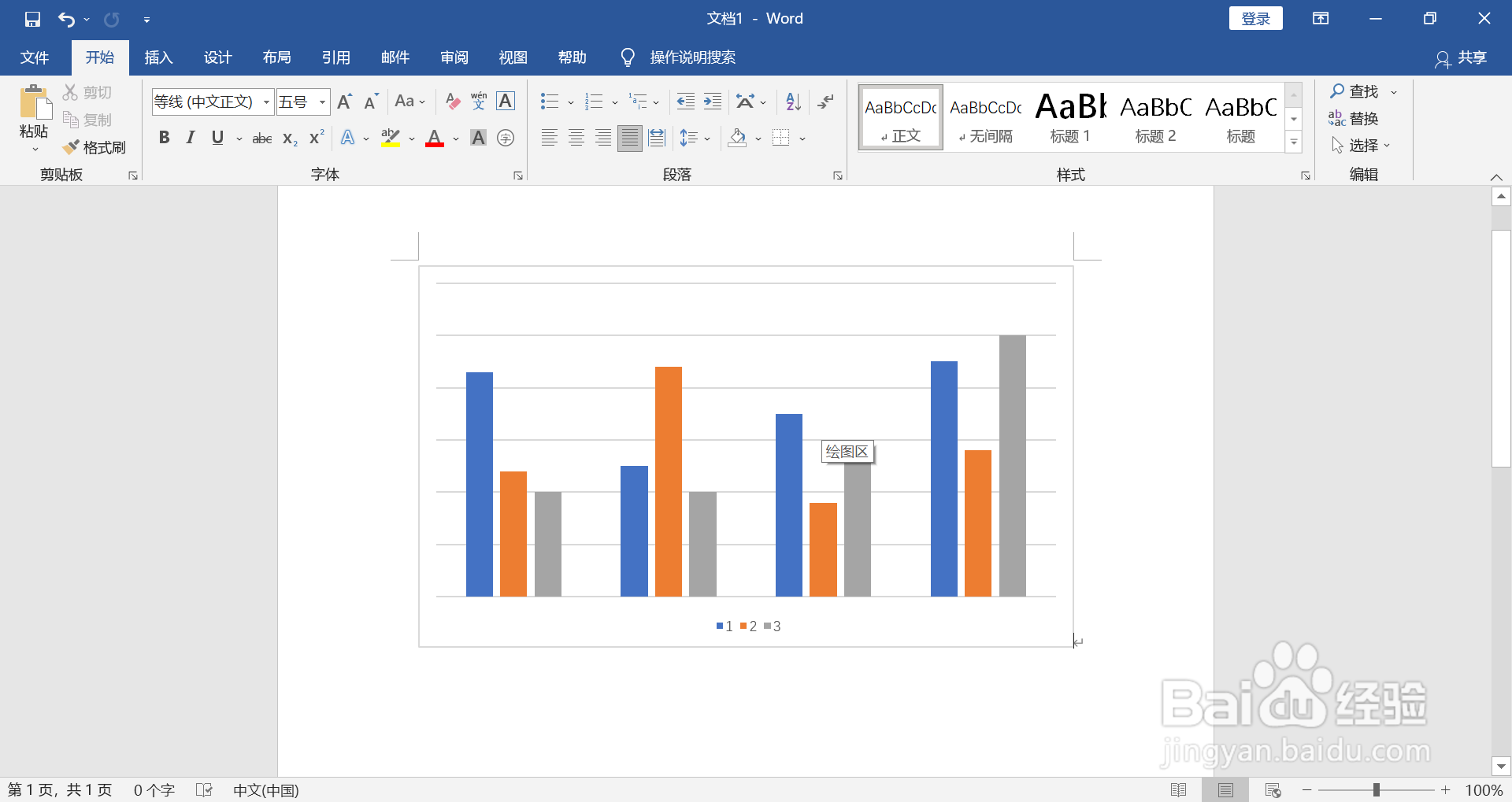Switch to the References (引用) tab

click(335, 57)
